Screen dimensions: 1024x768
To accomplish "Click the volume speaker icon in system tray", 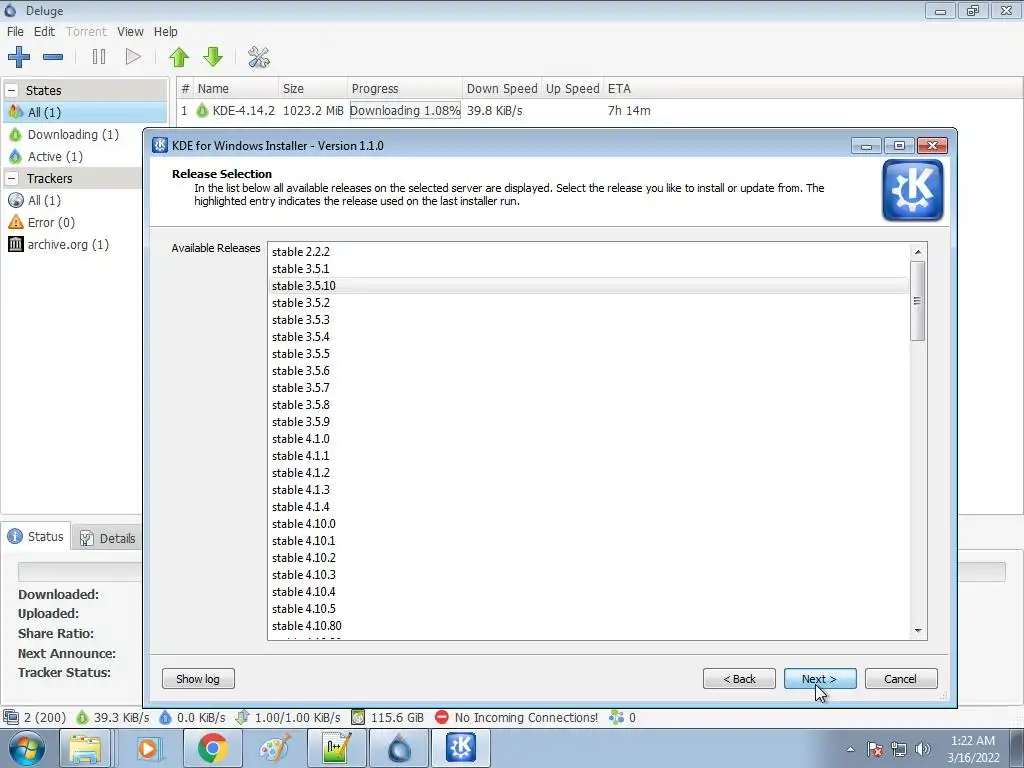I will point(923,749).
